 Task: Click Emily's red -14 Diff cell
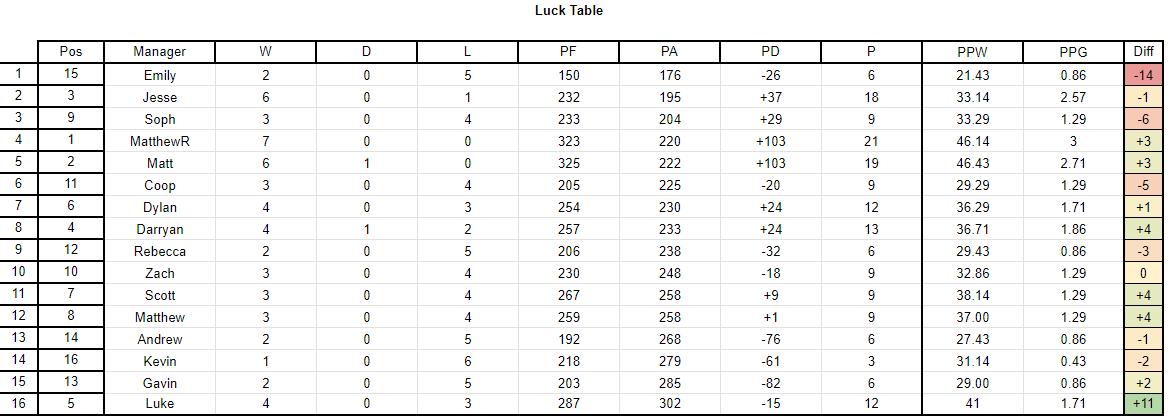pos(1143,75)
